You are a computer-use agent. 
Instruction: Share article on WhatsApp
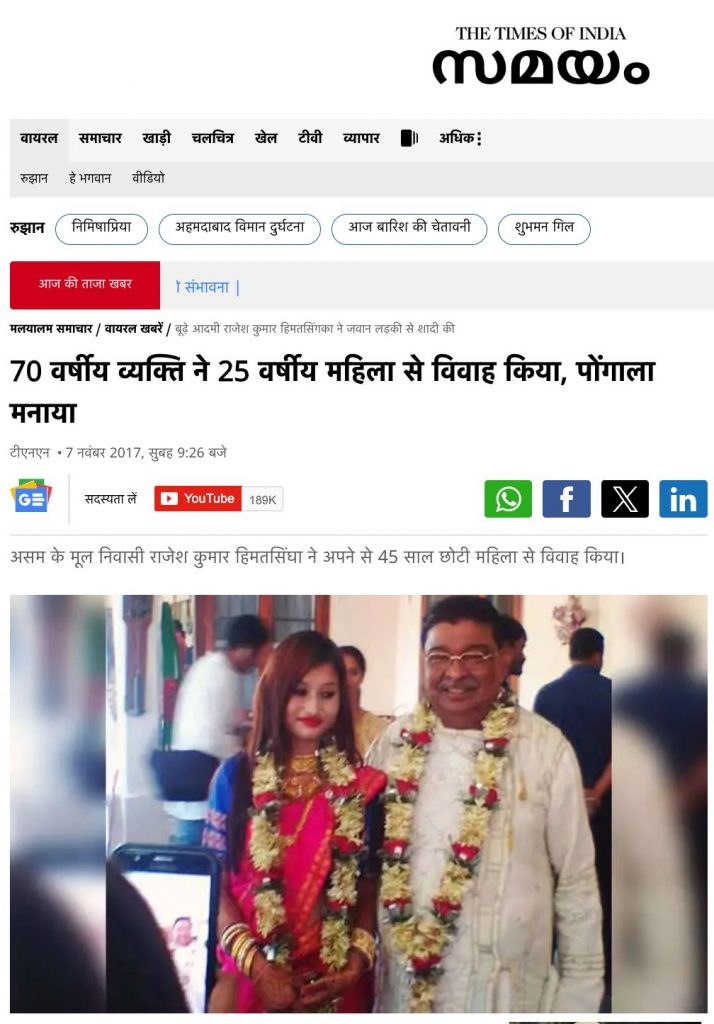(508, 499)
